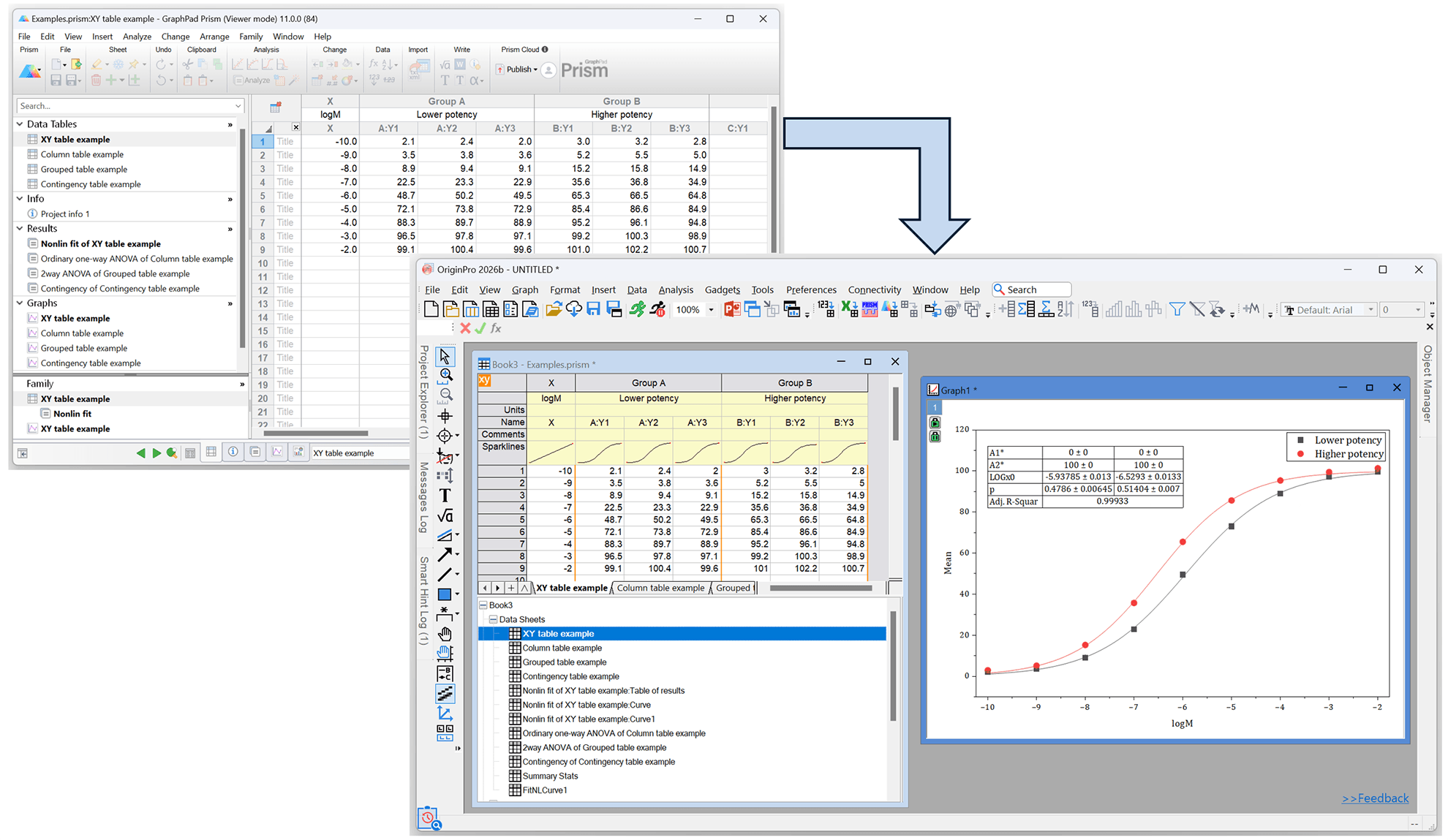Open the >>Feedback link in Origin
This screenshot has height=840, width=1448.
tap(1375, 798)
